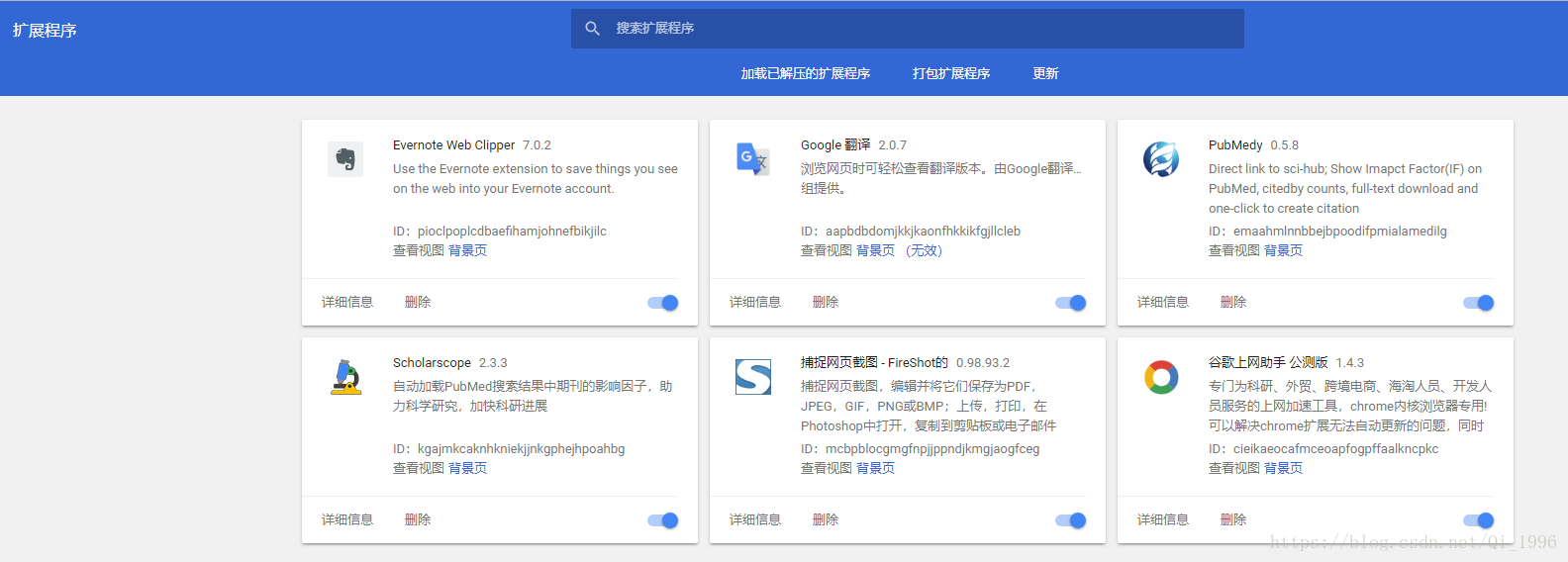Click 删除 on the 谷歌上网助手 card
Viewport: 1568px width, 562px height.
click(1233, 519)
